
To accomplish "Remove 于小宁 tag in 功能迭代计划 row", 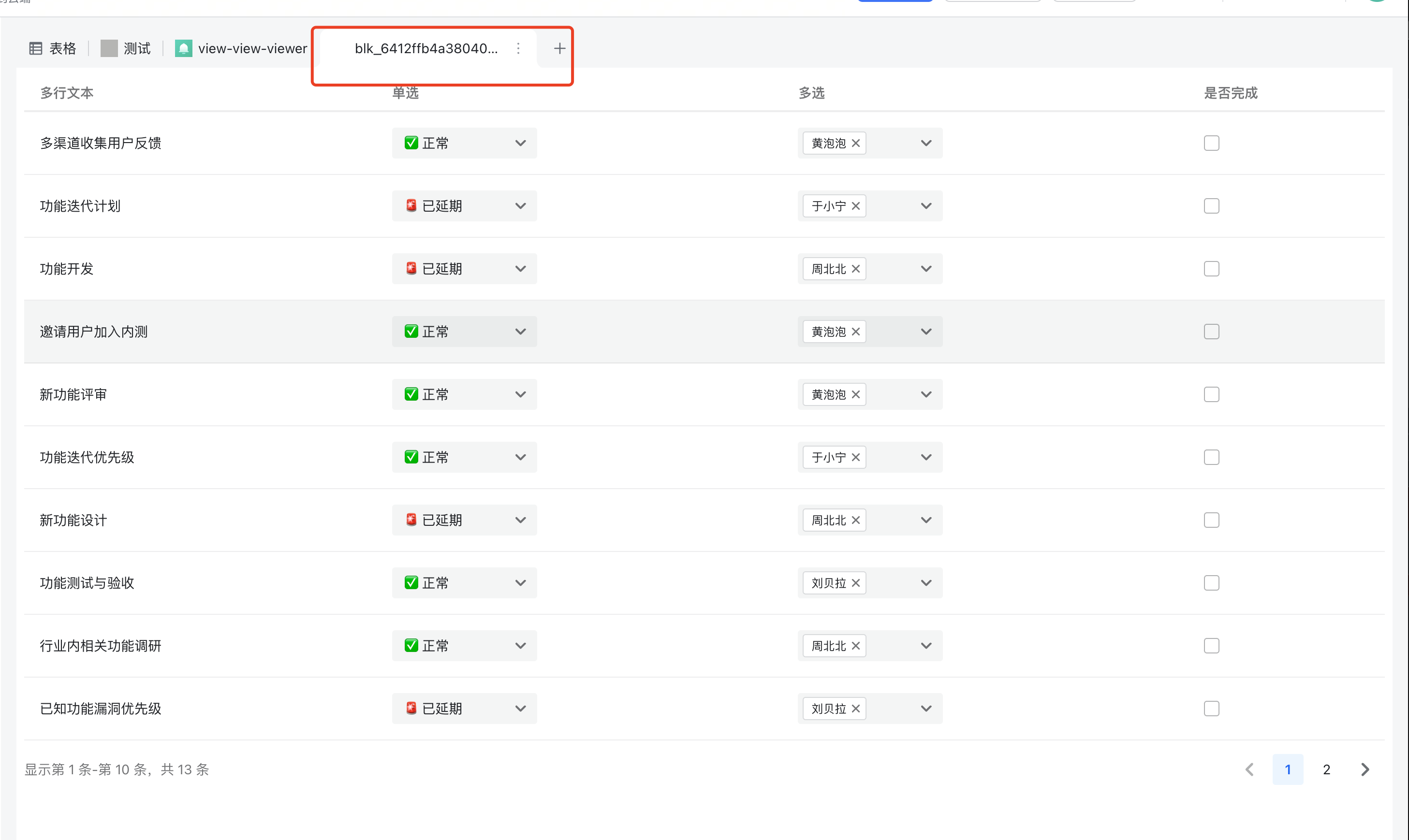I will click(x=856, y=206).
